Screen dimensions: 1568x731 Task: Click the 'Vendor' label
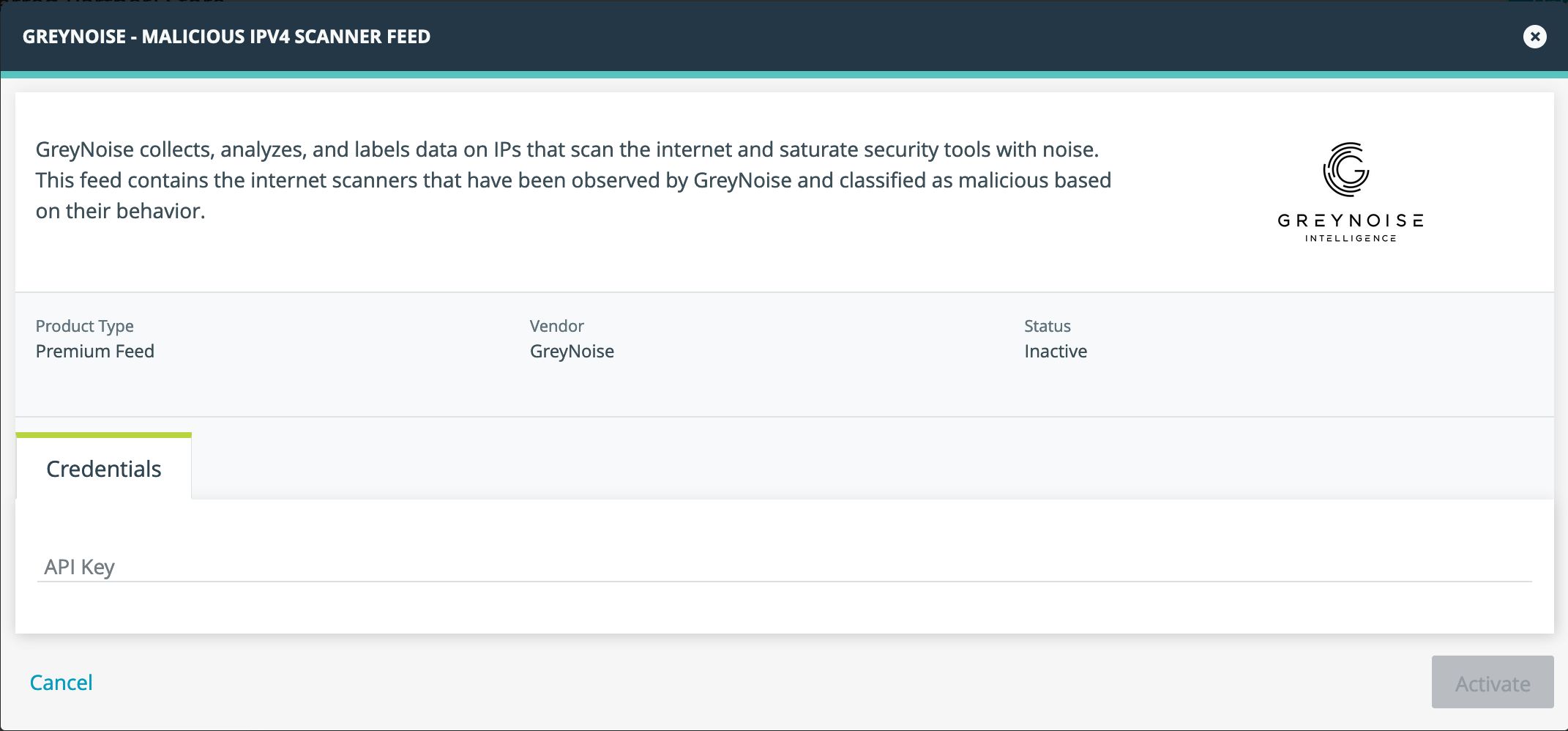(x=557, y=326)
